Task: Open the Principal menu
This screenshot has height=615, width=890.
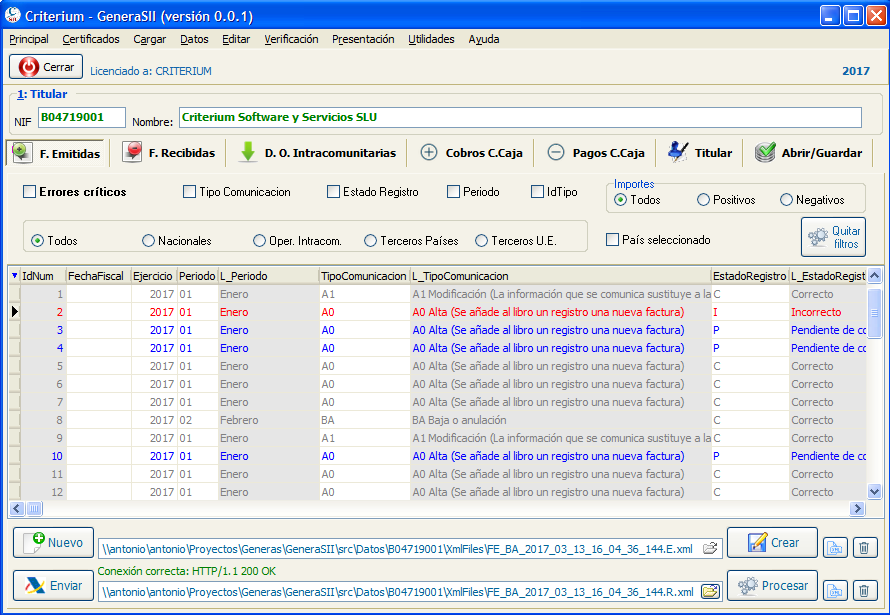Action: click(x=29, y=39)
